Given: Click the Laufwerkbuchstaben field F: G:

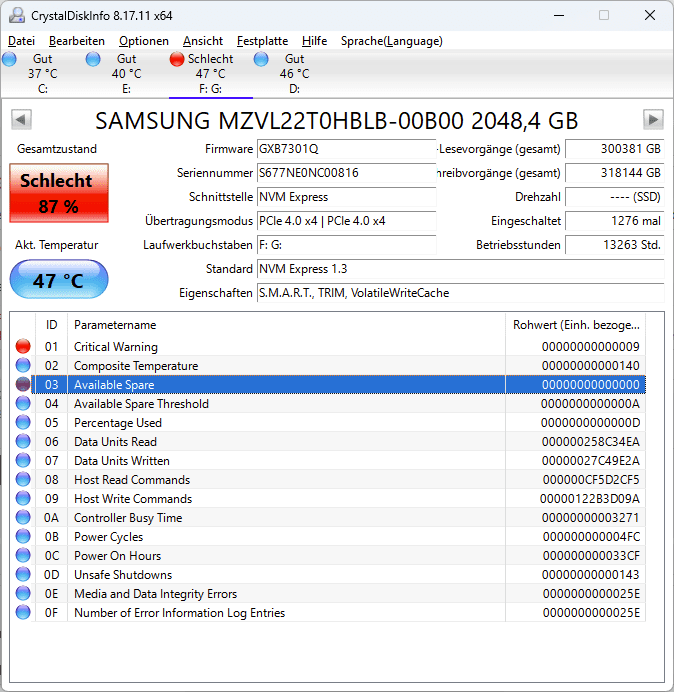Looking at the screenshot, I should click(x=346, y=245).
